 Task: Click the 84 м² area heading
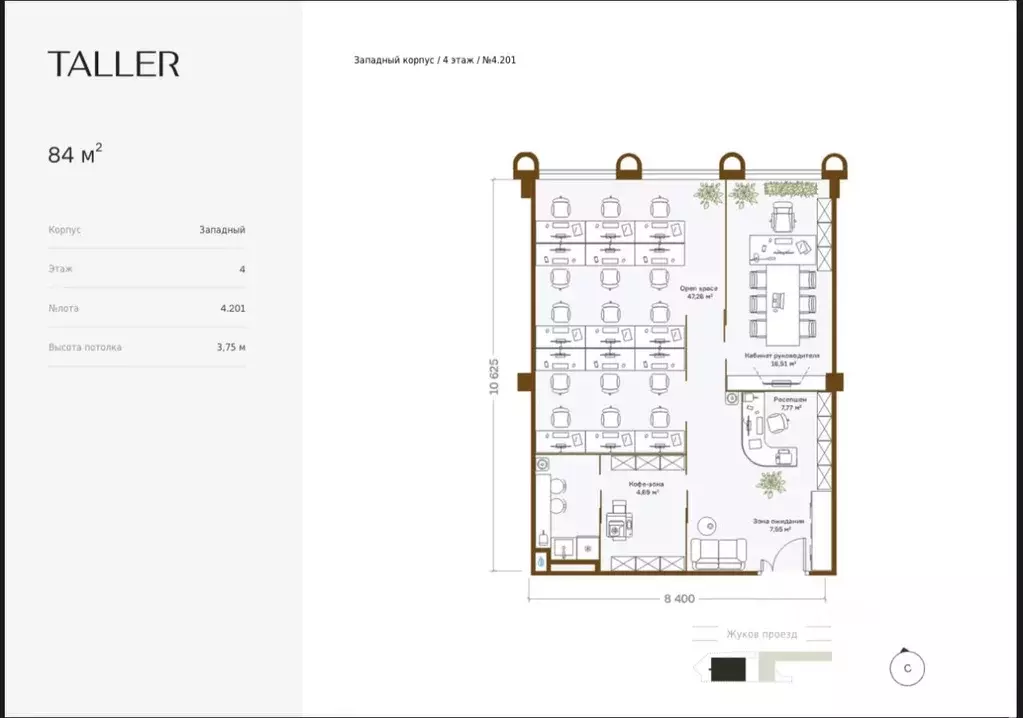pyautogui.click(x=75, y=155)
